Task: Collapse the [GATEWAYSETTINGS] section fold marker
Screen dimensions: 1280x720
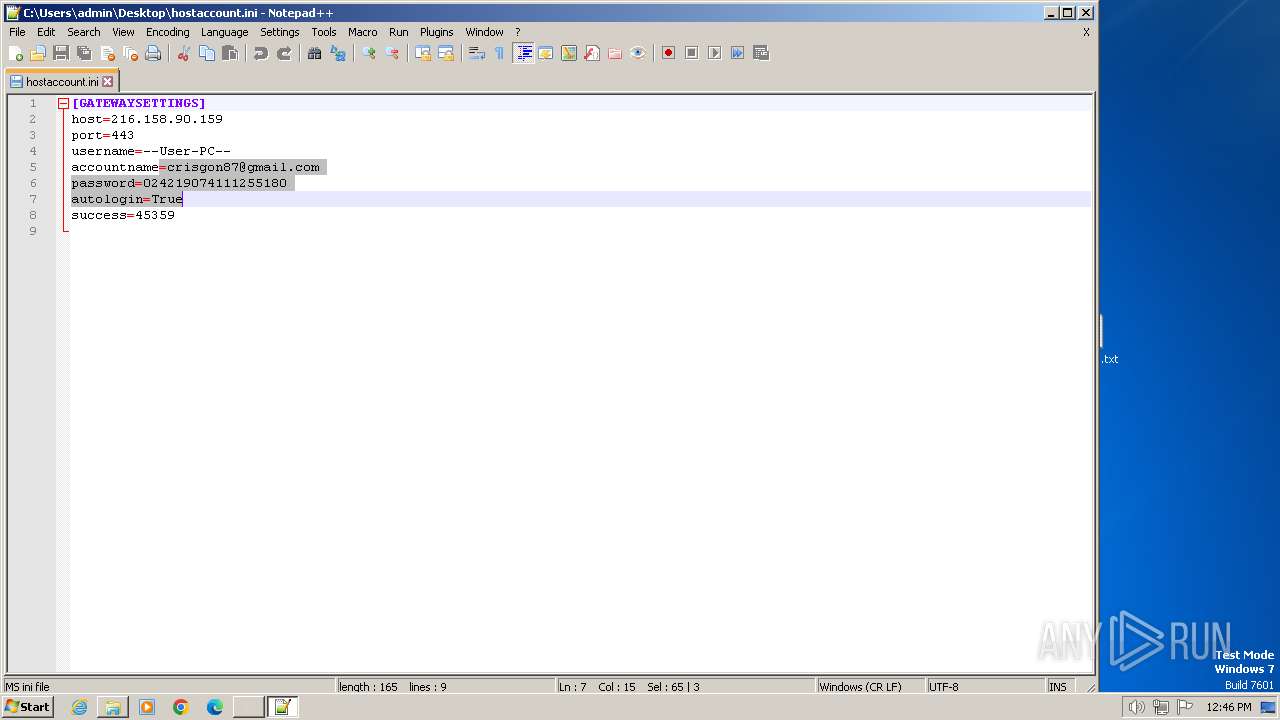Action: 63,103
